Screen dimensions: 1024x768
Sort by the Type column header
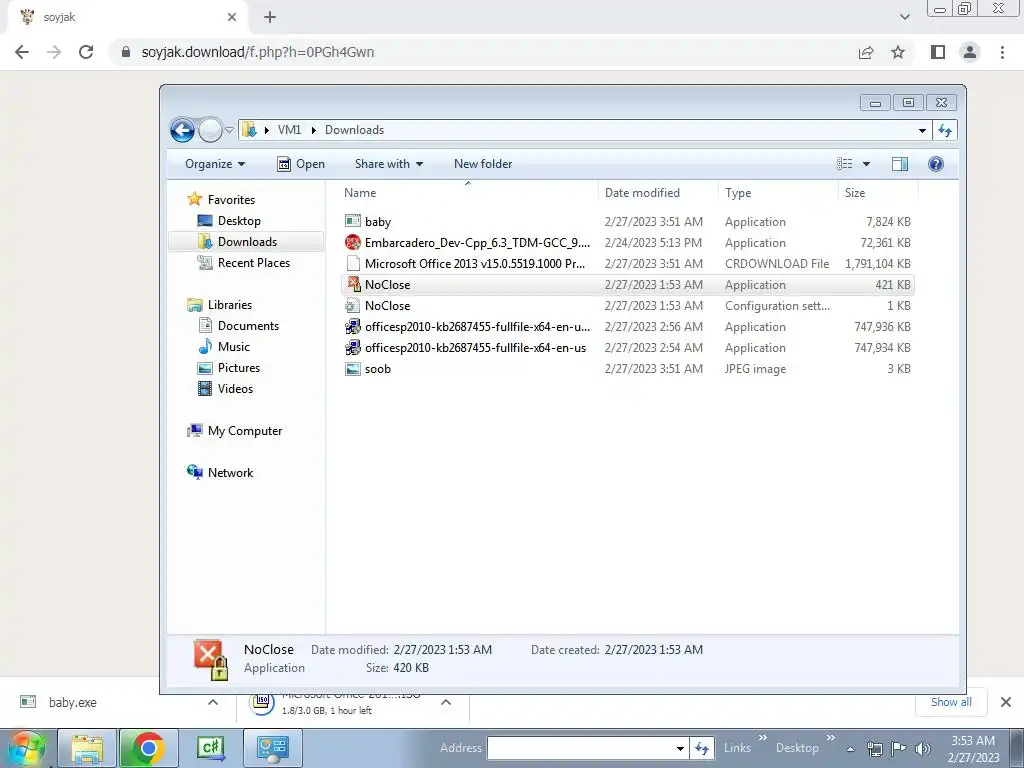coord(778,193)
